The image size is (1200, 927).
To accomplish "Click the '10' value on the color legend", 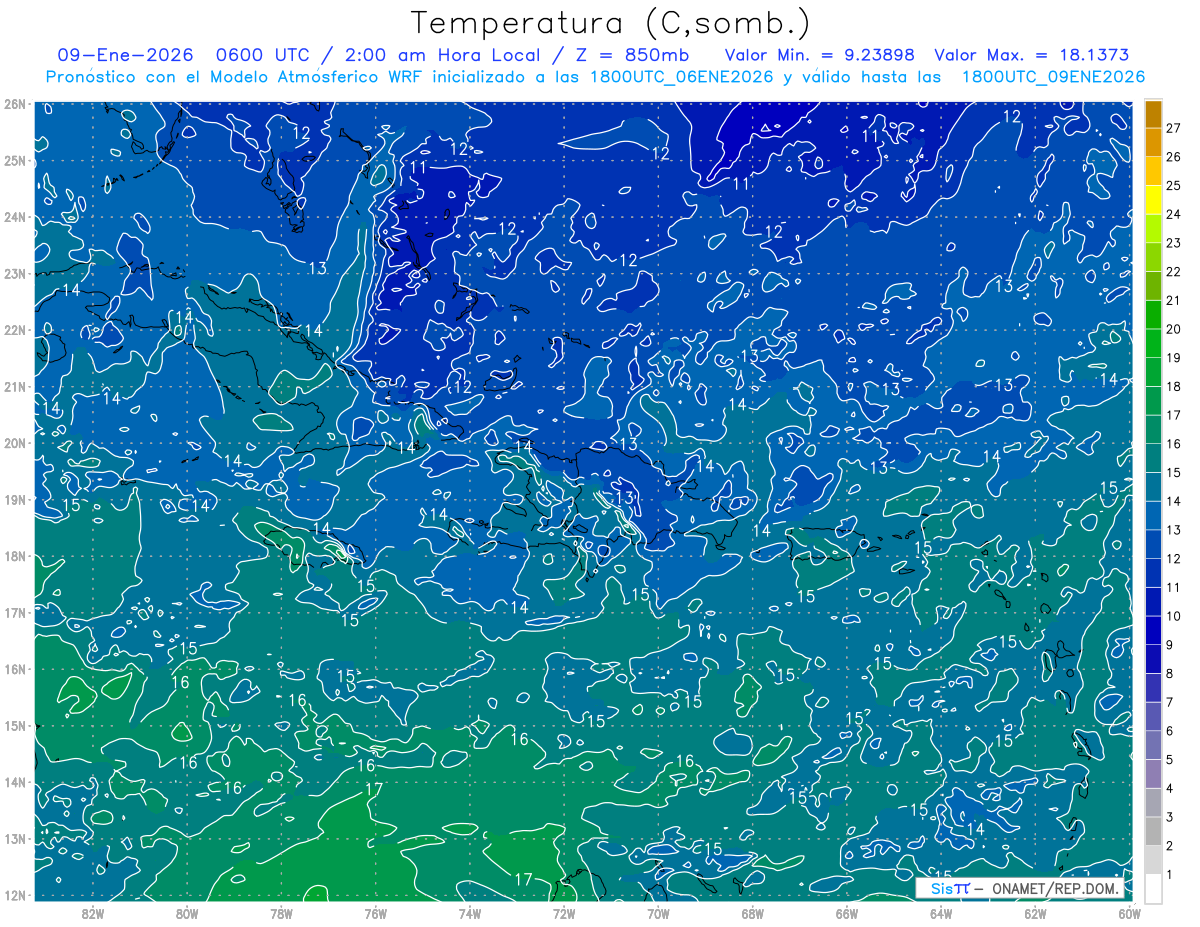I will (x=1173, y=616).
